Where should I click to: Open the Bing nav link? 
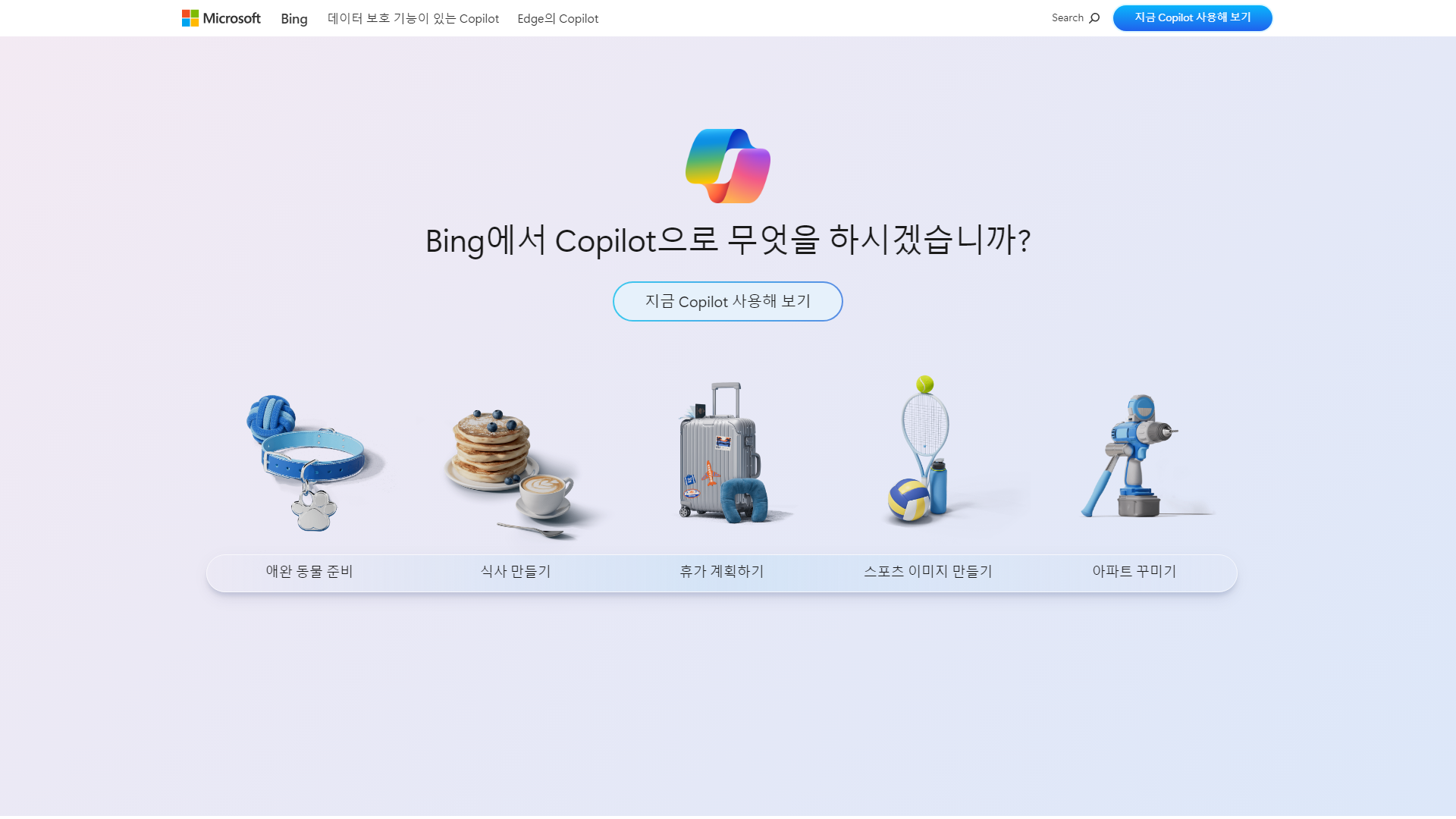point(293,19)
